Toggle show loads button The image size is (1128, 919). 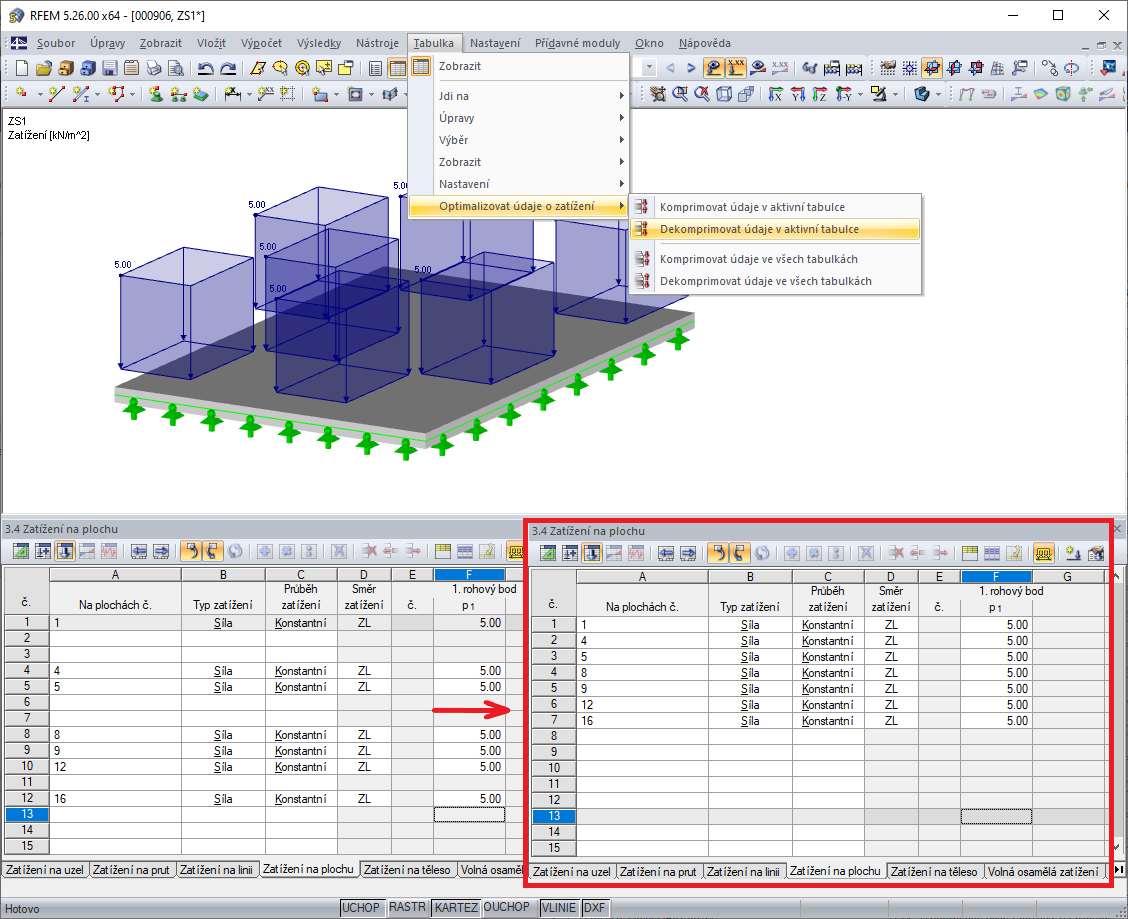pos(714,68)
